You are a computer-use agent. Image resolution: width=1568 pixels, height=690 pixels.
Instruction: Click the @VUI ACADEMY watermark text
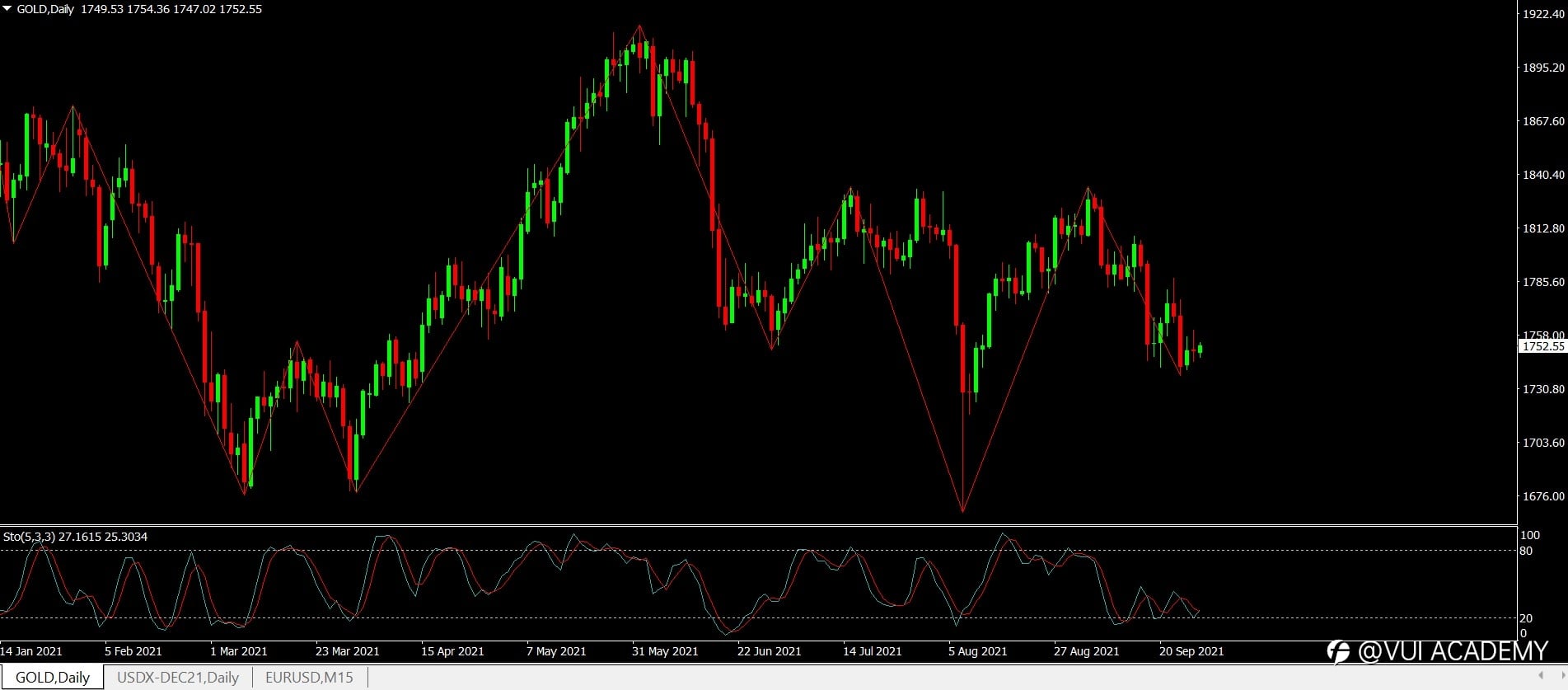tap(1453, 651)
